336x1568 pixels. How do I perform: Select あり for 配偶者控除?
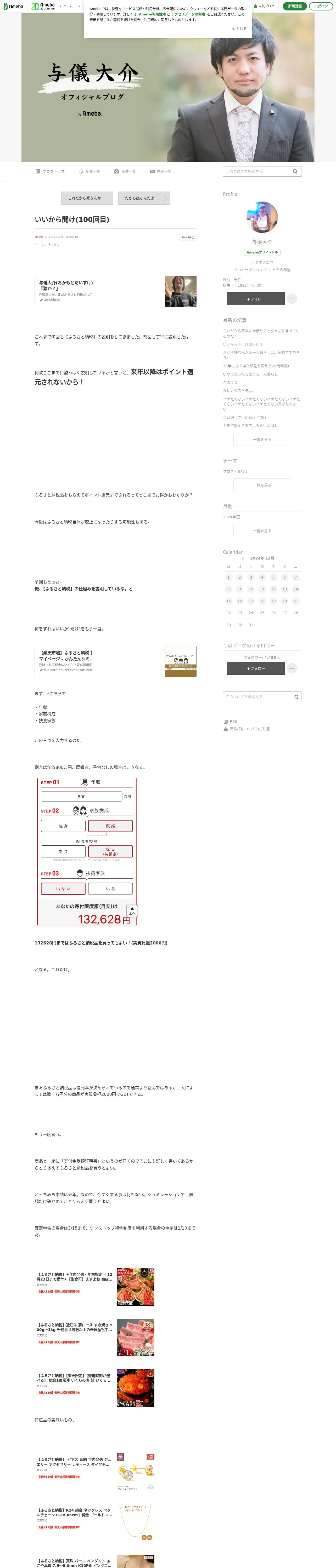tap(63, 852)
